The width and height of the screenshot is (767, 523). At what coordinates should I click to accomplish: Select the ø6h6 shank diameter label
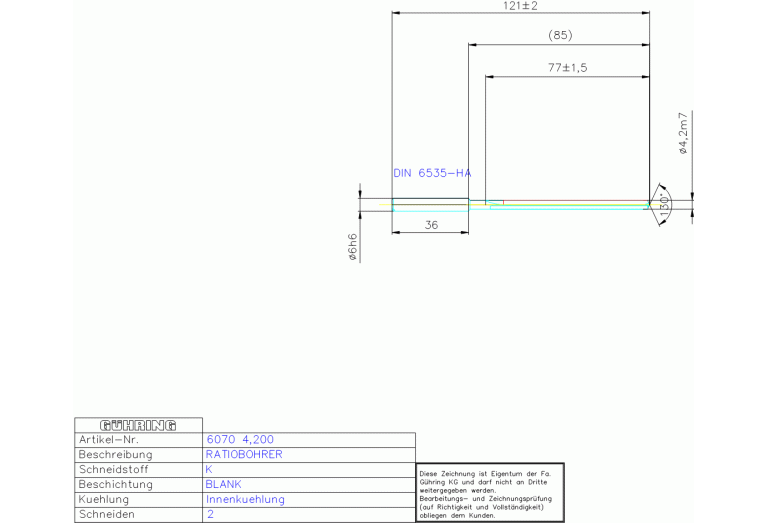click(352, 247)
